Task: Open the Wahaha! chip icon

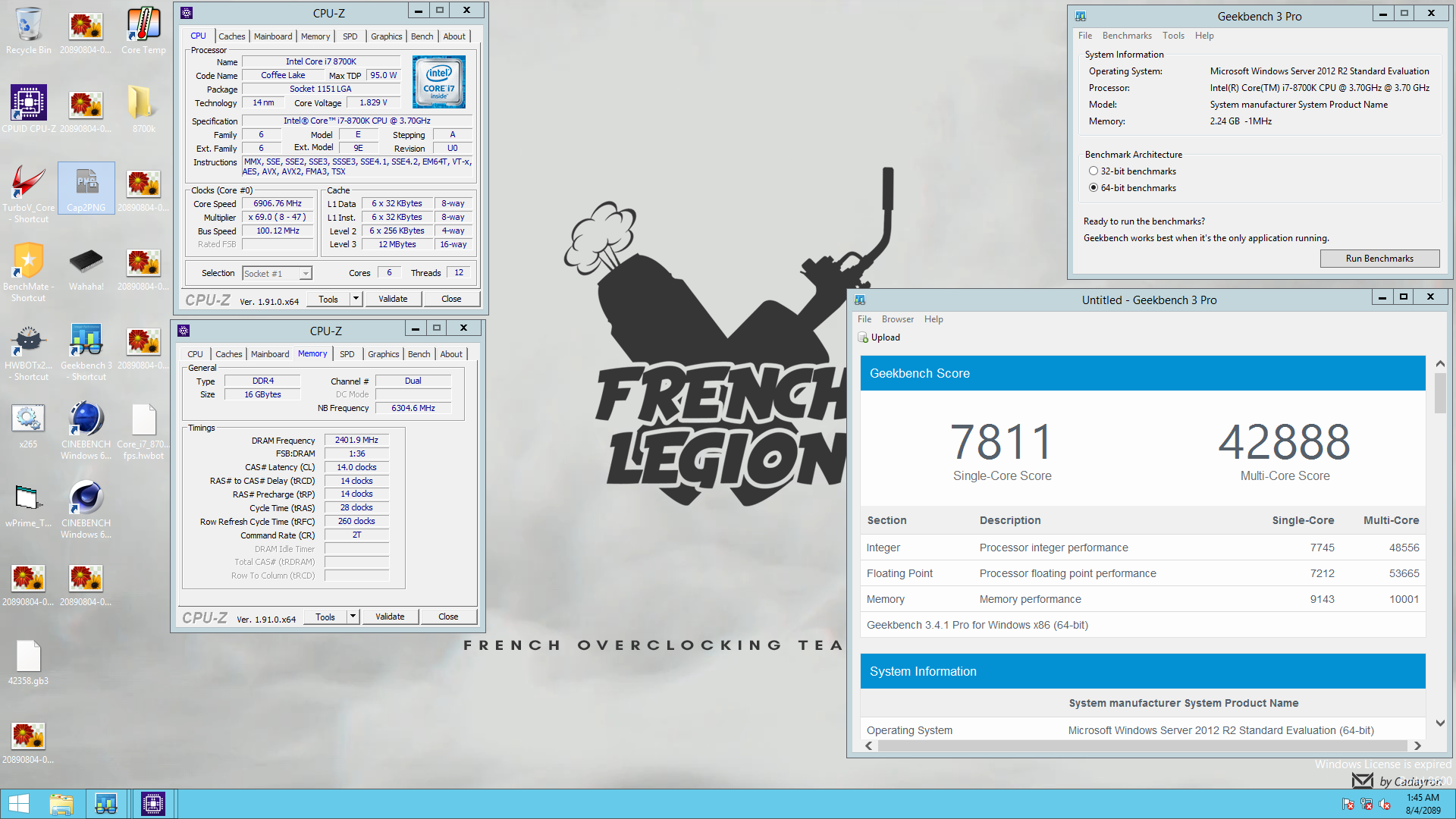Action: coord(86,267)
